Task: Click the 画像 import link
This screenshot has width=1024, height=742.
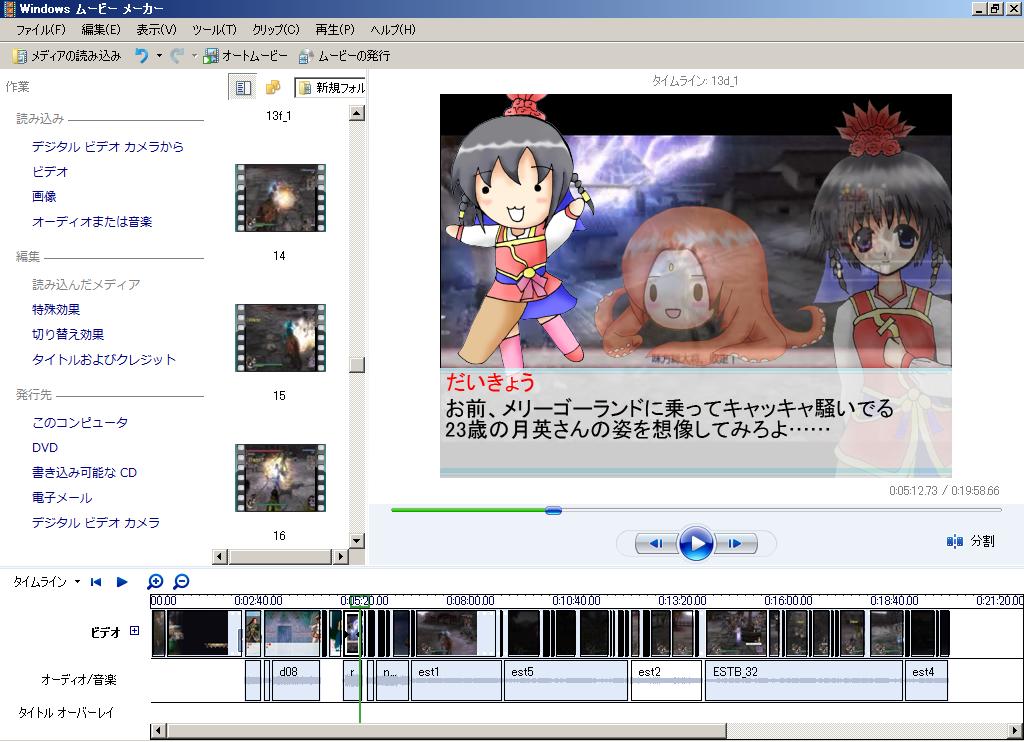Action: [44, 197]
